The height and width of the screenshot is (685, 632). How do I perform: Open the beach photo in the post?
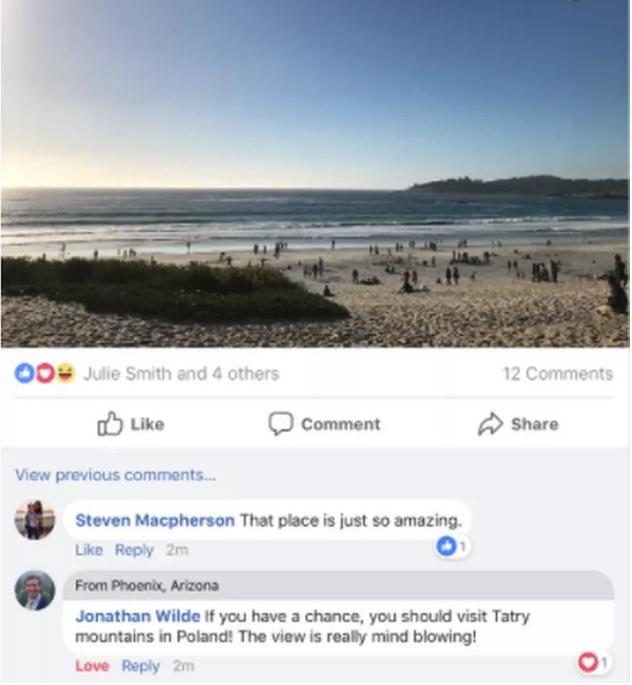pos(315,173)
